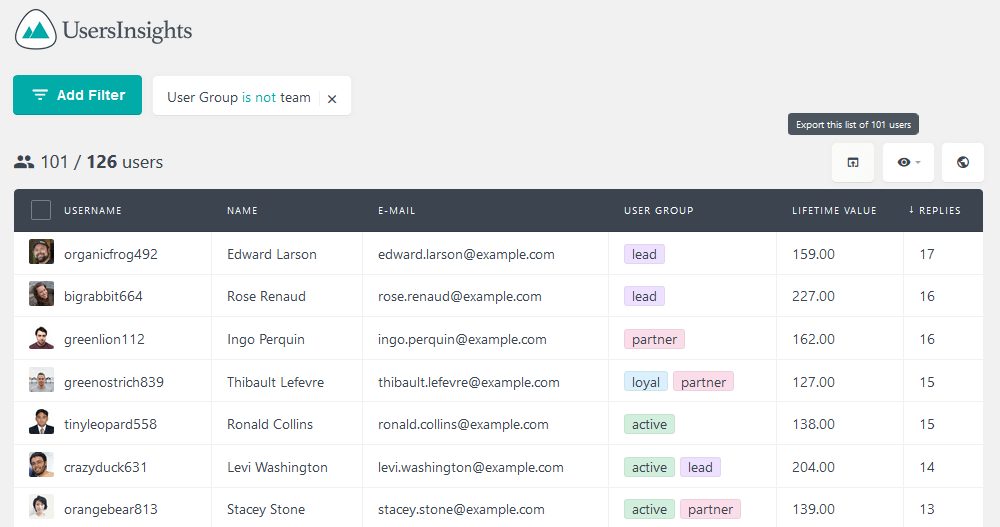Screen dimensions: 1000x527
Task: Click organicfrog492's avatar thumbnail
Action: click(41, 252)
